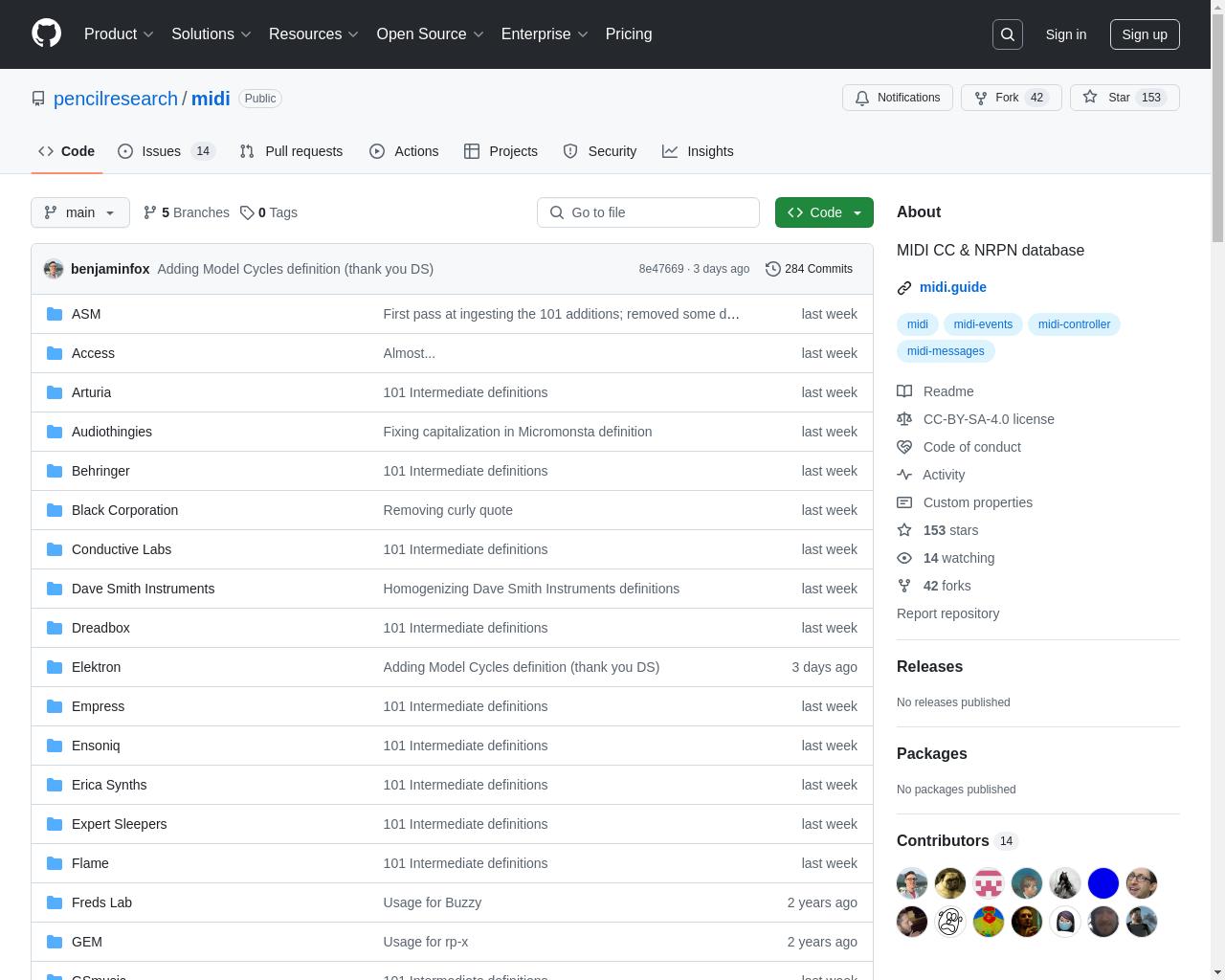Open commit 'Fixing capitalization in Micromonsta definition'
The width and height of the screenshot is (1225, 980).
[518, 432]
